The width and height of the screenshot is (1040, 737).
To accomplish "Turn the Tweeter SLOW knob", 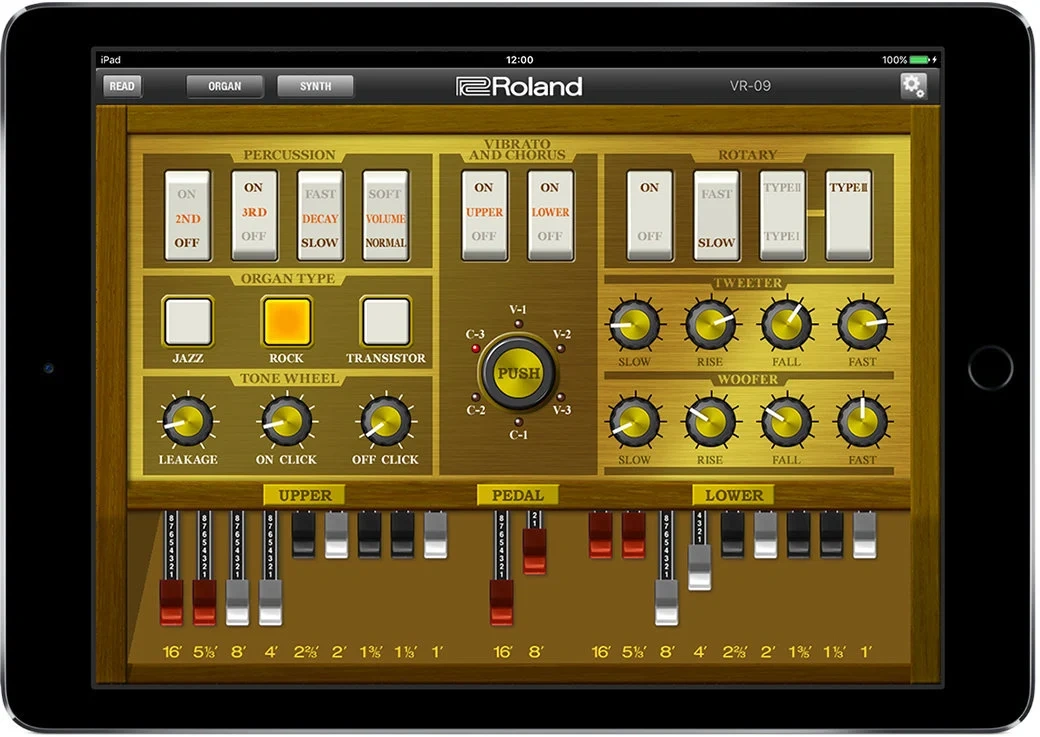I will [x=635, y=325].
